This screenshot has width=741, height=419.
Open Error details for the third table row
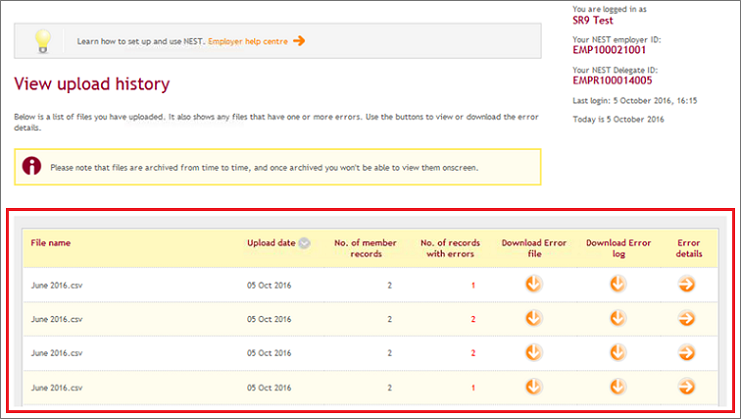[x=686, y=352]
